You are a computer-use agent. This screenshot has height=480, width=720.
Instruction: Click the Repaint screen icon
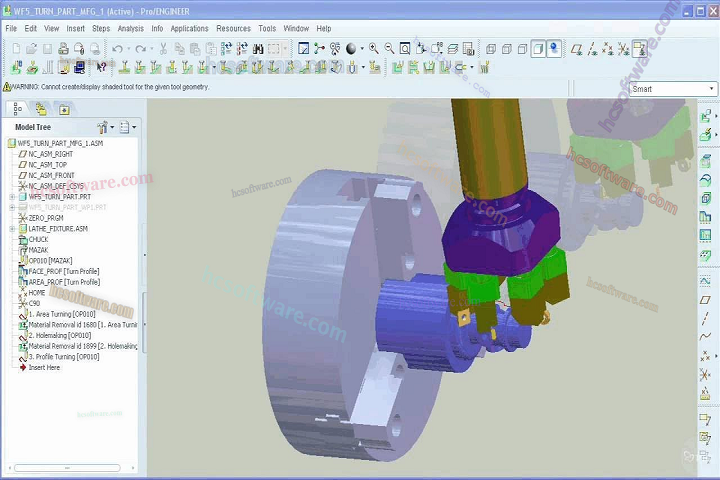click(x=304, y=49)
